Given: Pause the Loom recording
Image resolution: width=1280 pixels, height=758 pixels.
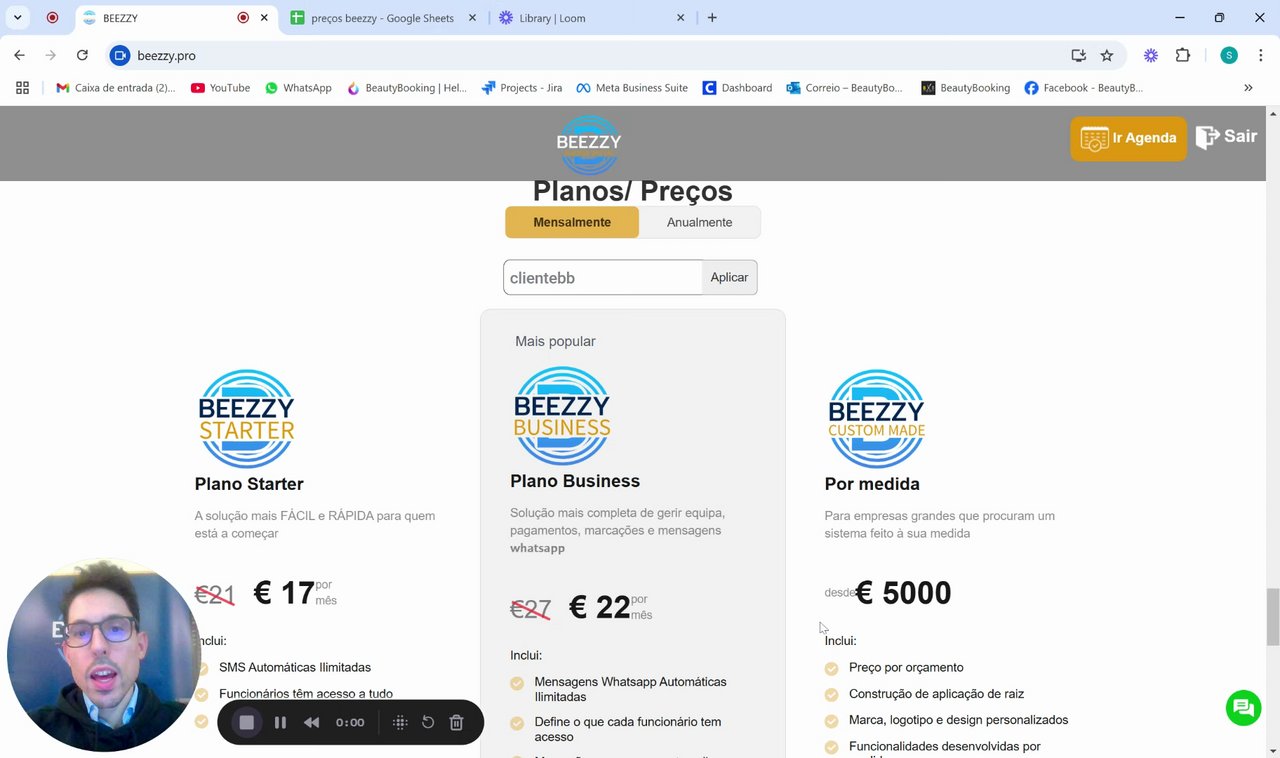Looking at the screenshot, I should coord(280,722).
